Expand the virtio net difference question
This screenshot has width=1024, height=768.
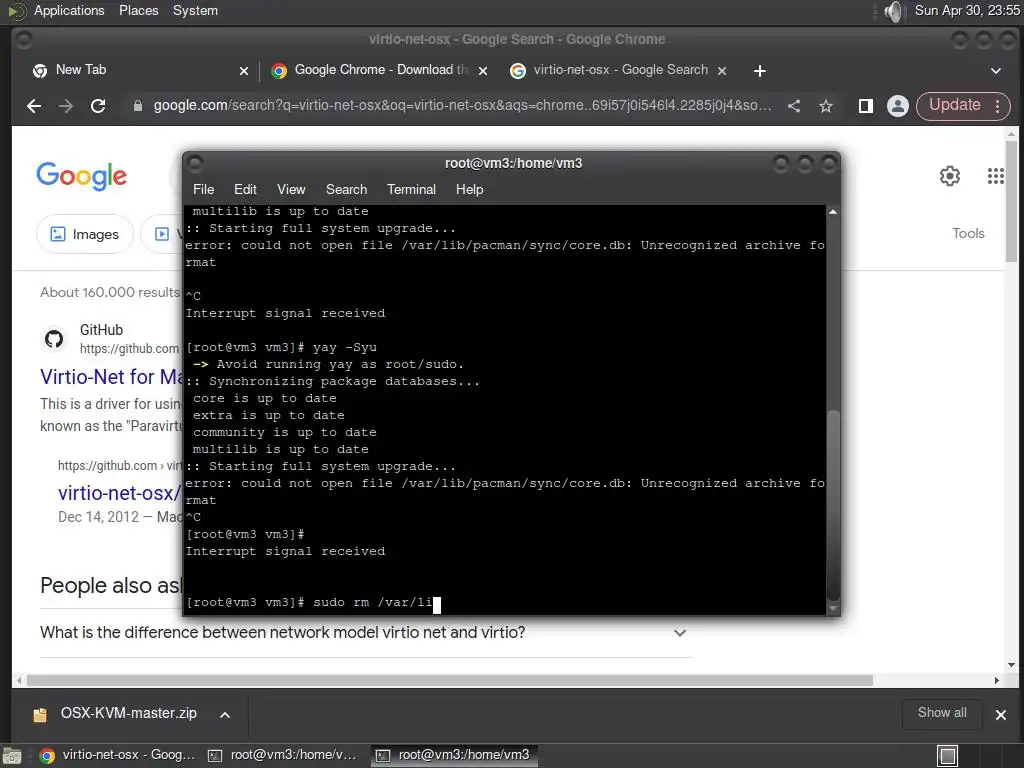[680, 632]
